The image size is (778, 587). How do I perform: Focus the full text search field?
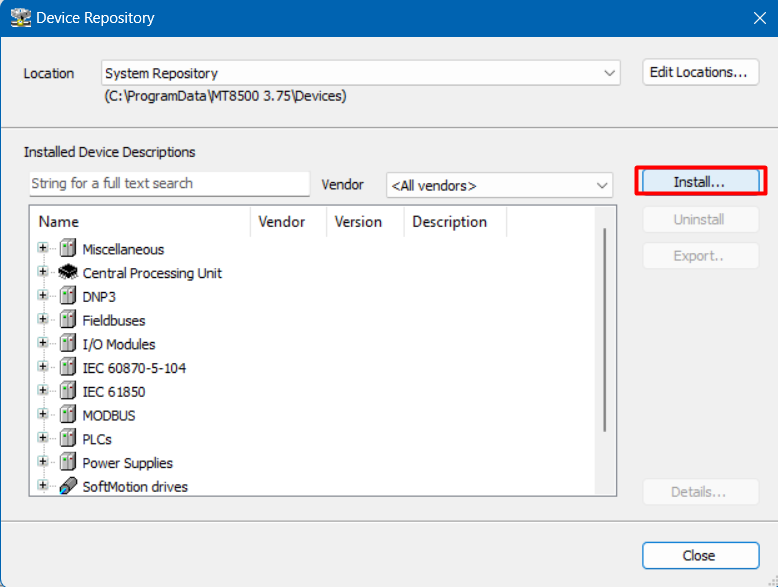170,184
